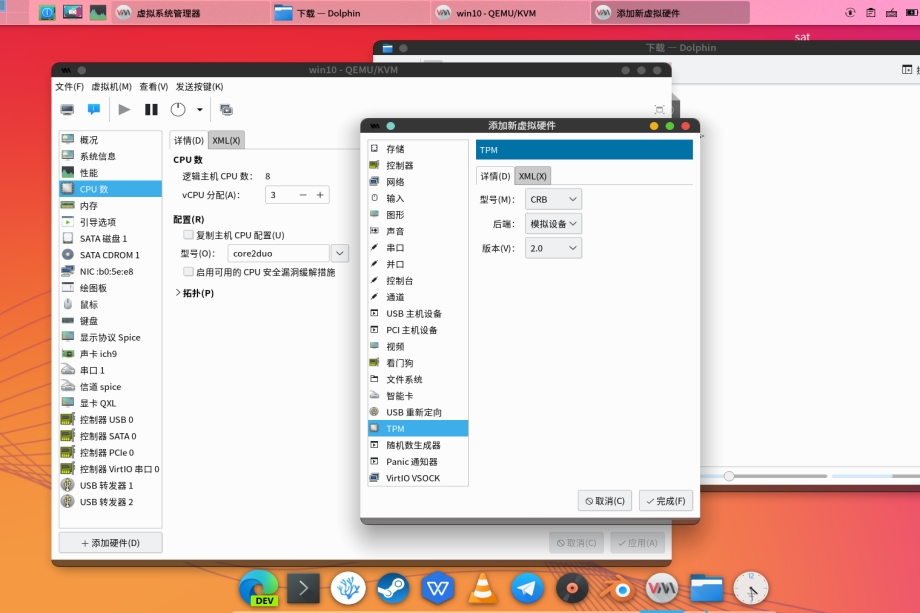Click the 添加硬件(D) button
Image resolution: width=920 pixels, height=613 pixels.
point(110,543)
